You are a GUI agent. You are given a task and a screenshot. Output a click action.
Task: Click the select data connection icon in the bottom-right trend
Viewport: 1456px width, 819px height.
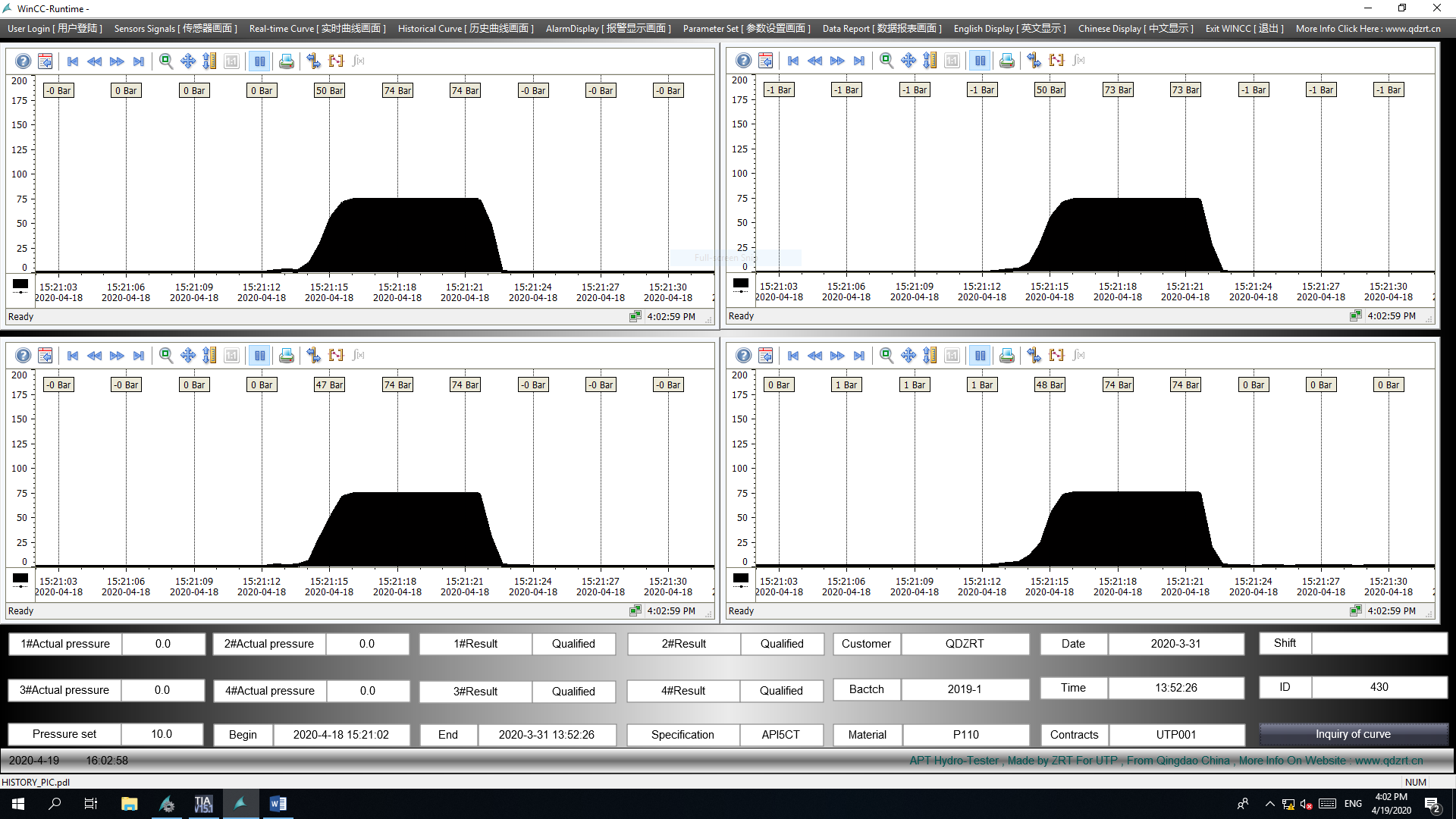pos(1034,356)
